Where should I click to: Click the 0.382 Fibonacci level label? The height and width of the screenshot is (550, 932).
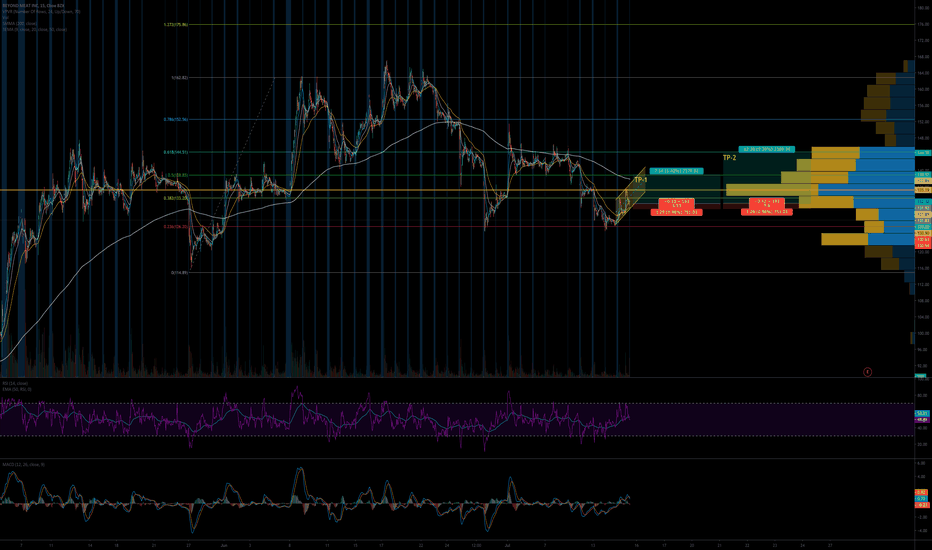point(175,198)
